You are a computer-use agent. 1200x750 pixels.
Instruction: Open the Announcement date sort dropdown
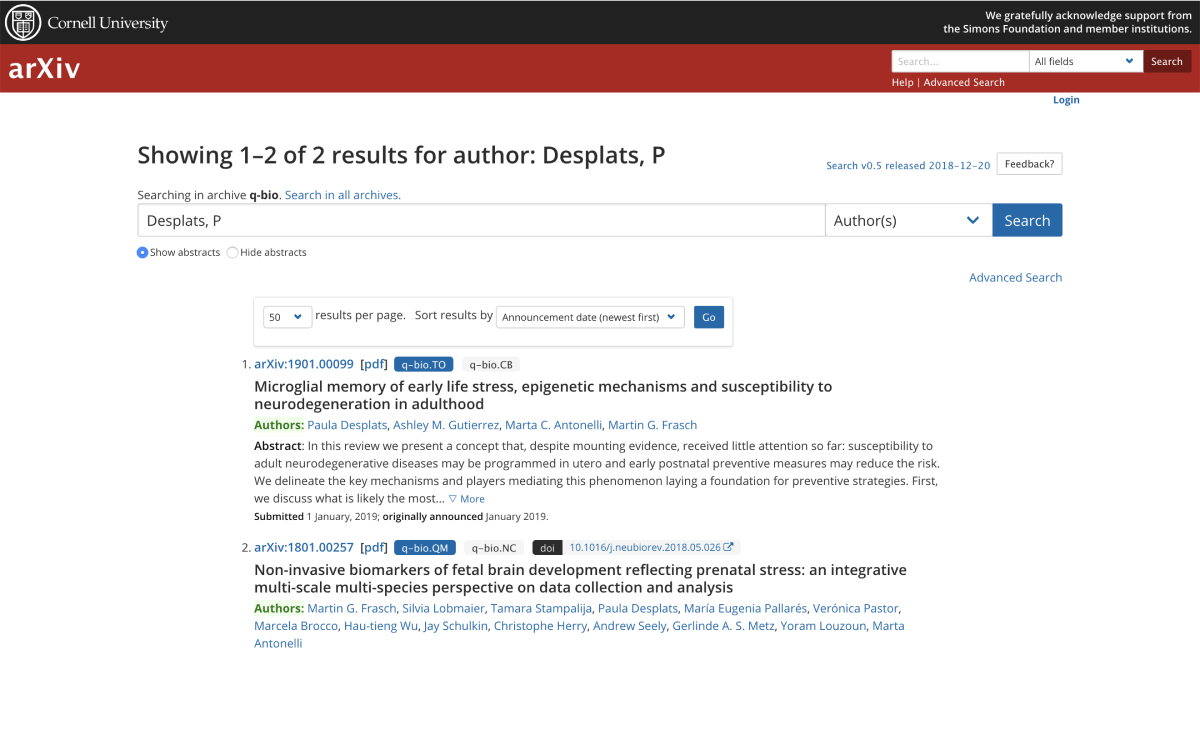click(589, 316)
